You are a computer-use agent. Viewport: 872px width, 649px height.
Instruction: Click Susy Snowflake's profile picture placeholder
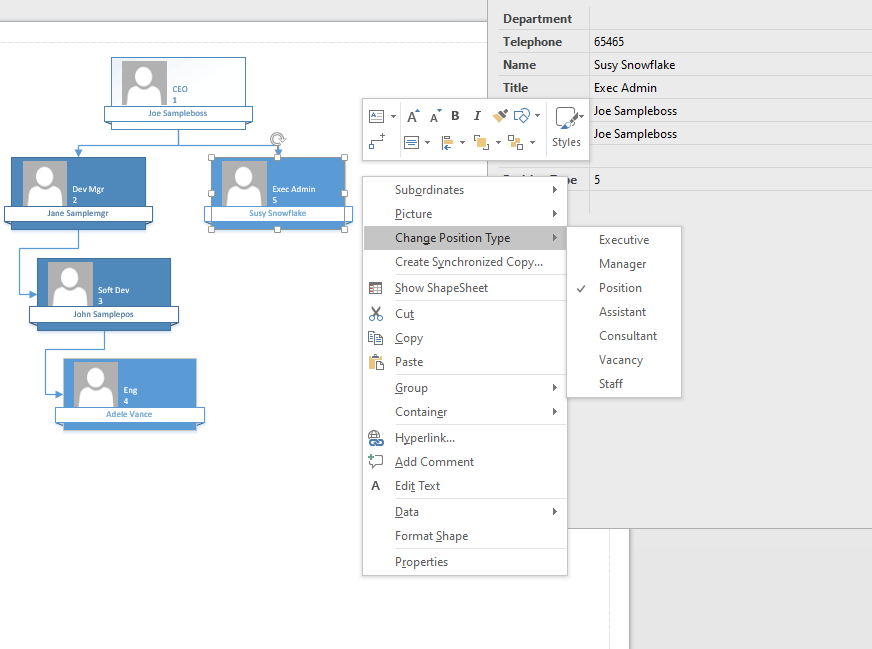click(x=244, y=184)
